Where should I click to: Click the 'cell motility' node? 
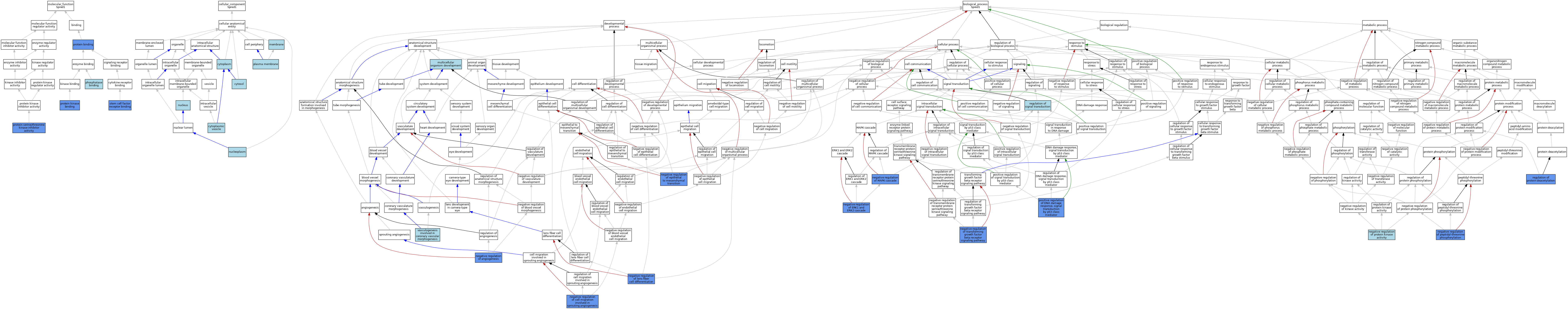coord(789,64)
